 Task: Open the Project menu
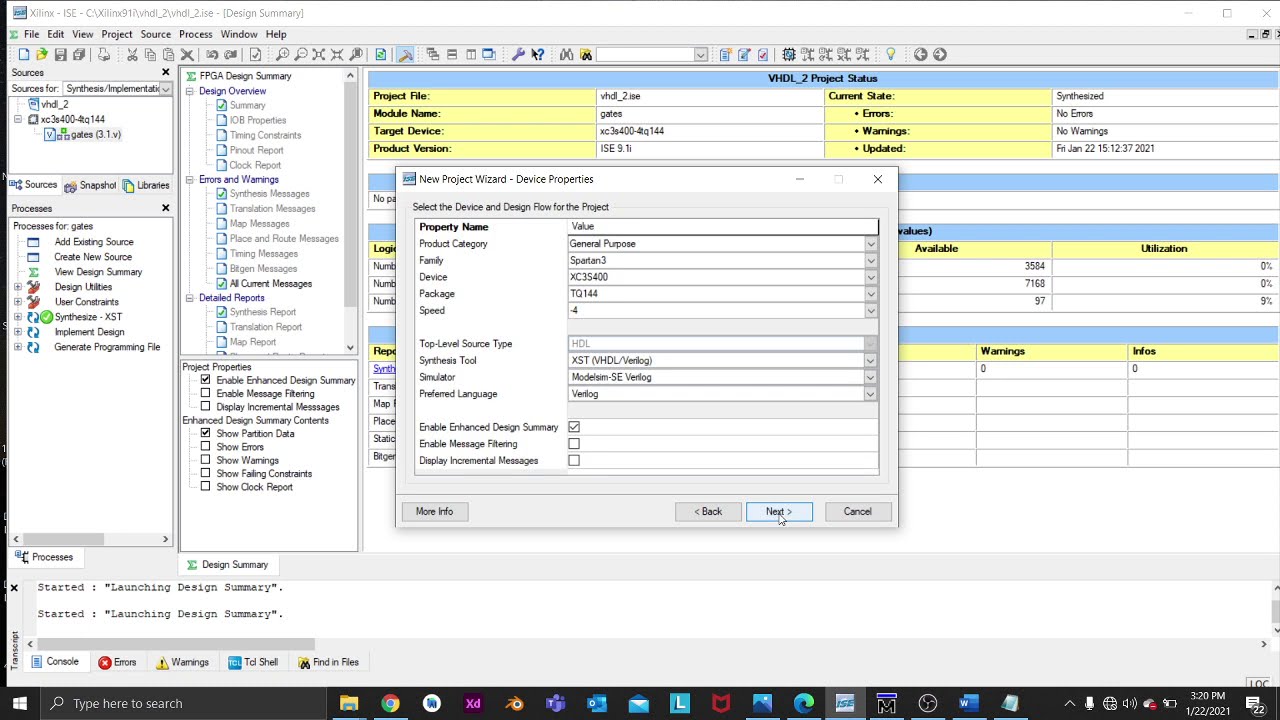point(116,34)
